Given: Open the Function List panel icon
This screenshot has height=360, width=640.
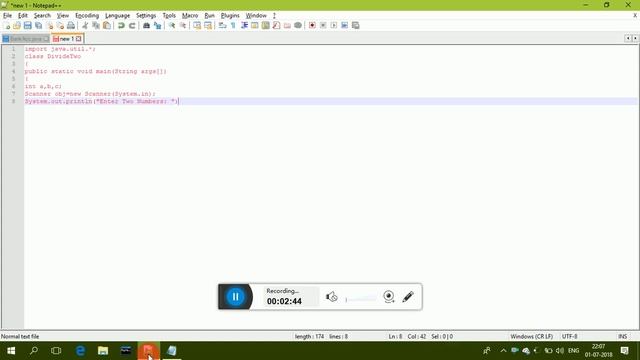Looking at the screenshot, I should pyautogui.click(x=276, y=25).
